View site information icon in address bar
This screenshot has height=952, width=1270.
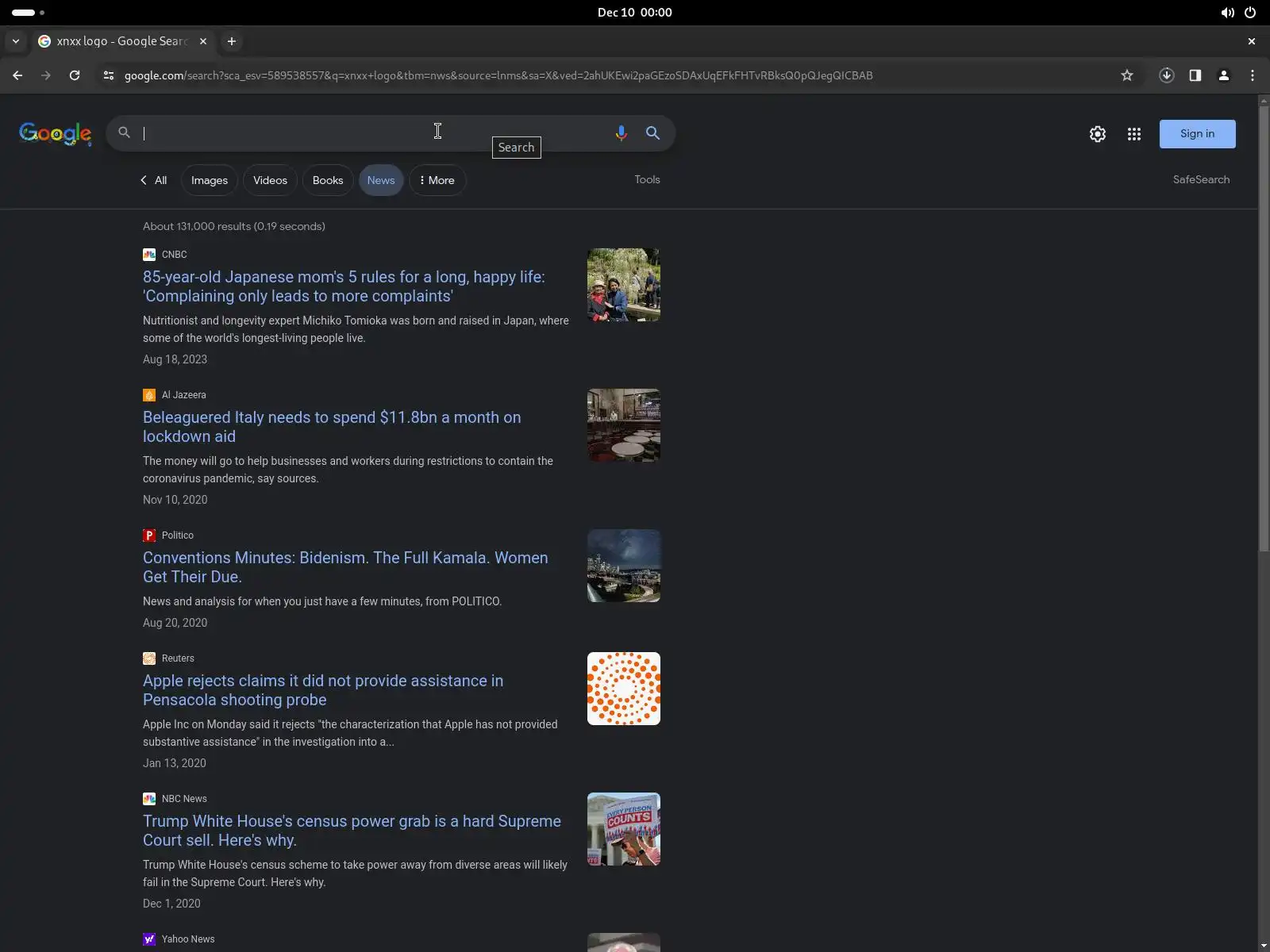[109, 75]
